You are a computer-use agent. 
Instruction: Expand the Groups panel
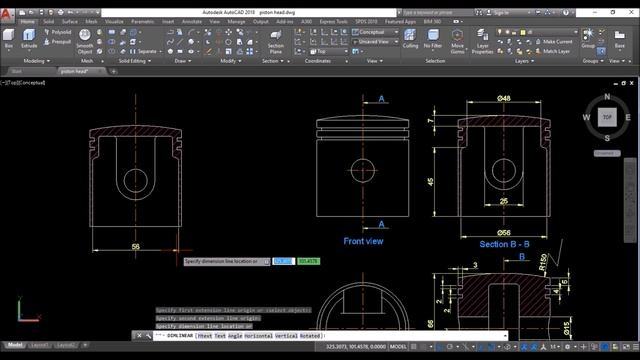(x=593, y=61)
